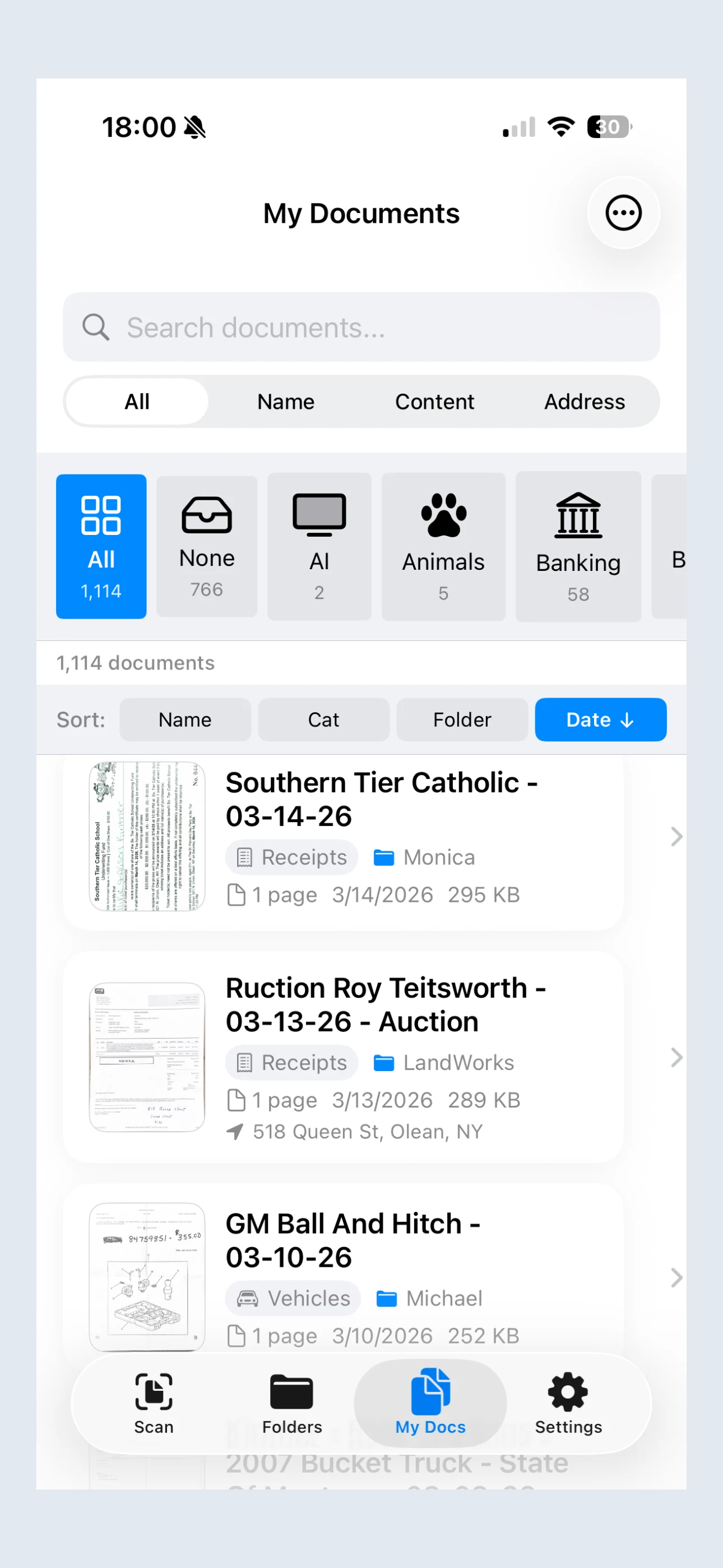Open Southern Tier Catholic document thumbnail
This screenshot has width=723, height=1568.
147,836
